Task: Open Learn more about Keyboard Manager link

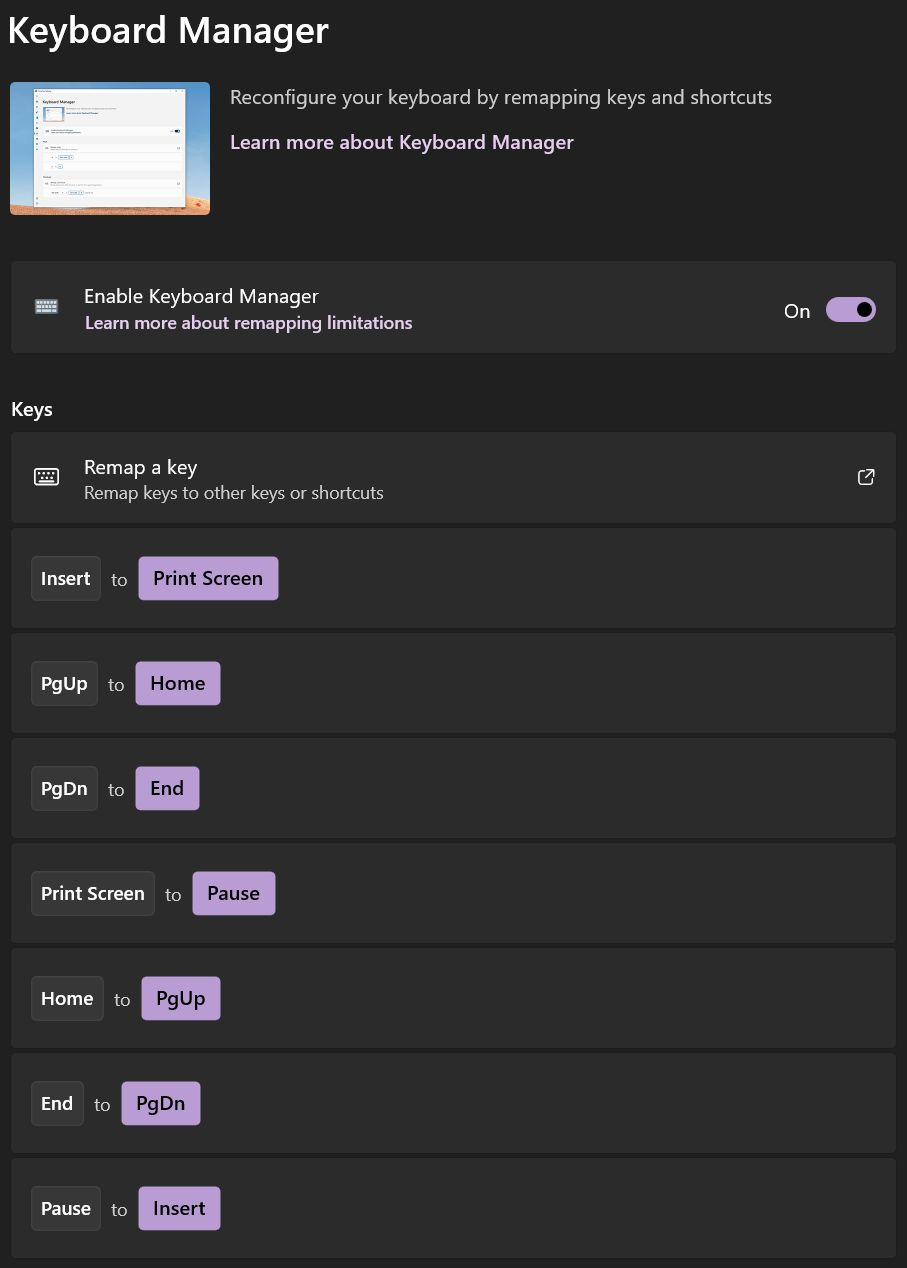Action: tap(402, 142)
